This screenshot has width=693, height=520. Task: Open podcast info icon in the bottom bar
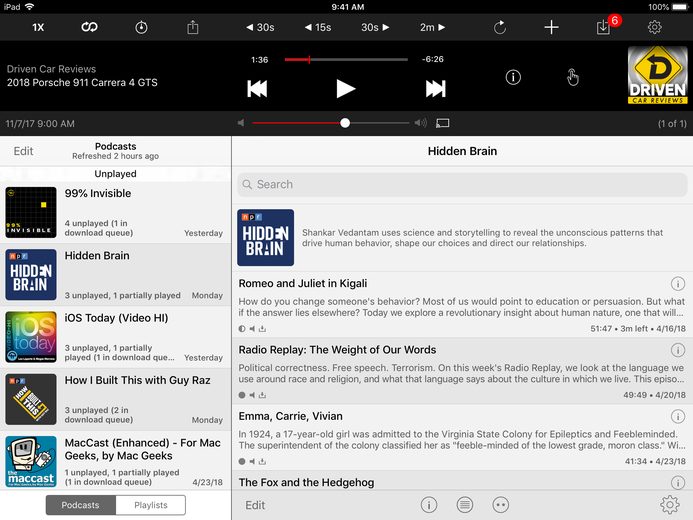(429, 505)
